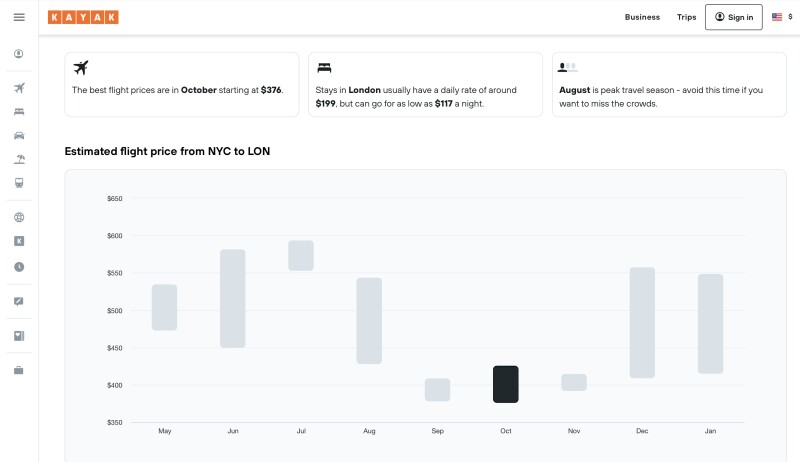
Task: Open the feedback icon in sidebar
Action: (x=19, y=301)
